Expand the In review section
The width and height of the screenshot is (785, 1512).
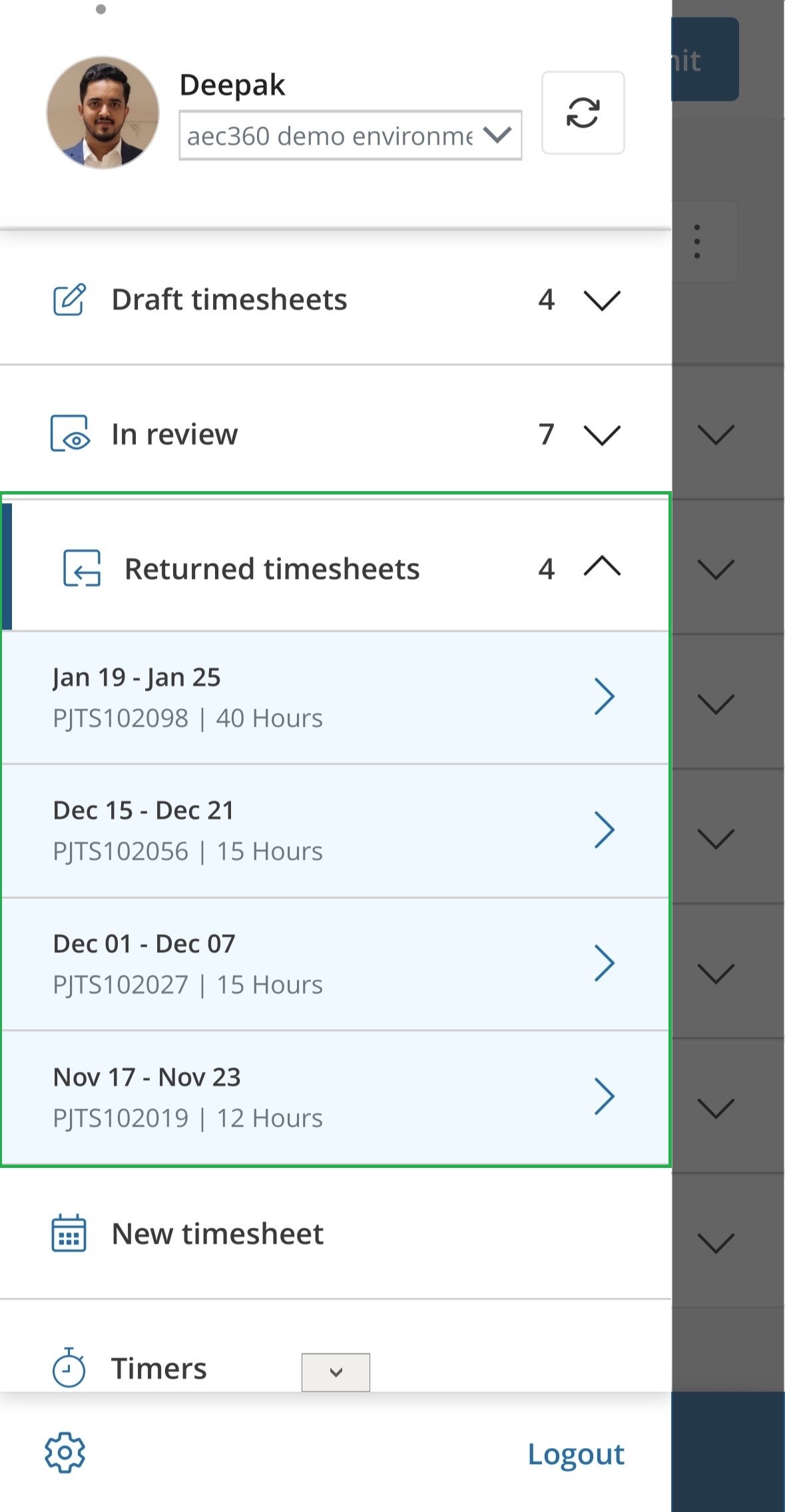(x=602, y=435)
